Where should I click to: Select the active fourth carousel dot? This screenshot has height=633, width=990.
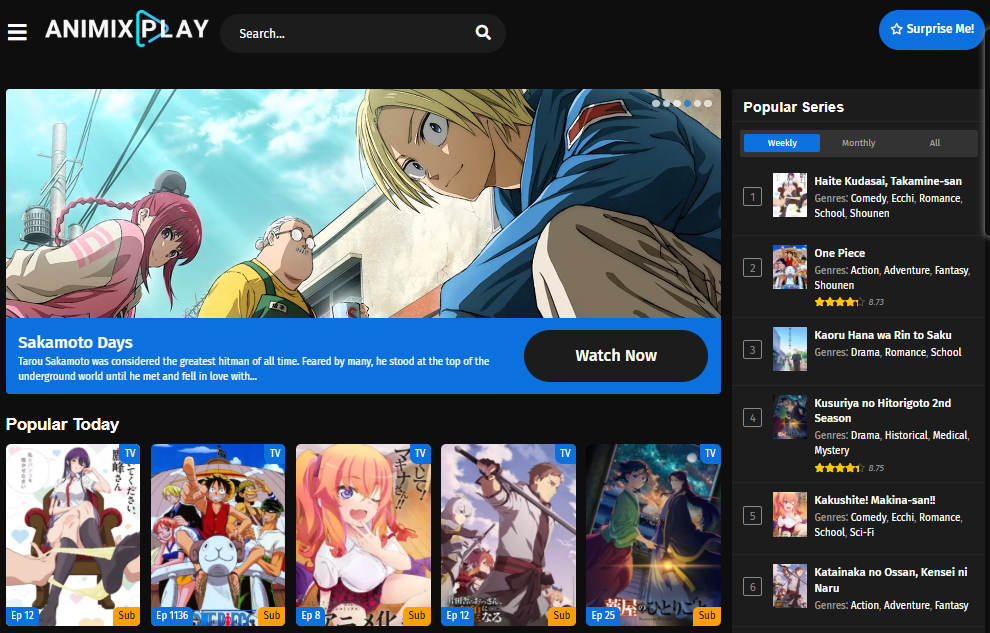tap(688, 104)
